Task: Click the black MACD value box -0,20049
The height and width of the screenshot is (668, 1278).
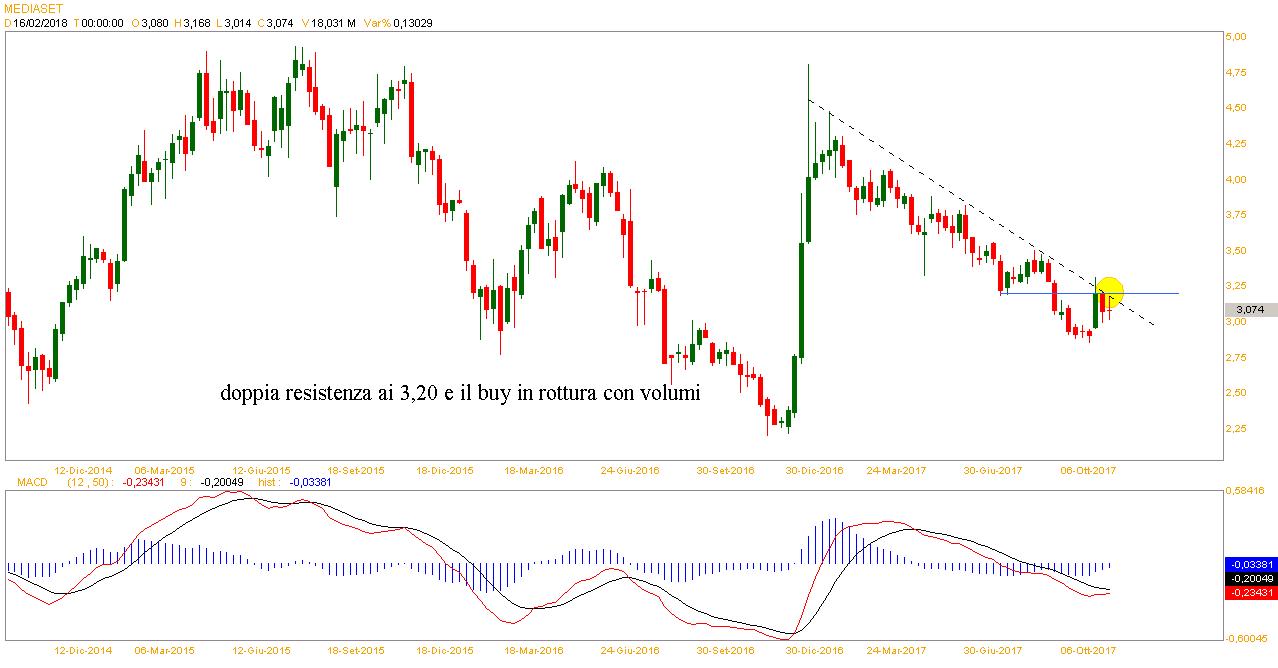Action: tap(1250, 578)
